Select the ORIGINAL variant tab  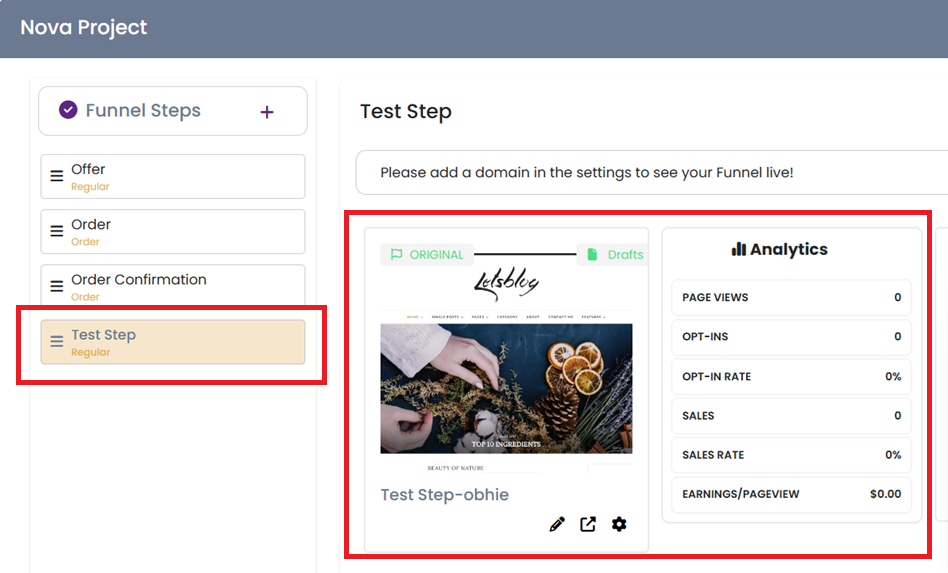coord(427,254)
